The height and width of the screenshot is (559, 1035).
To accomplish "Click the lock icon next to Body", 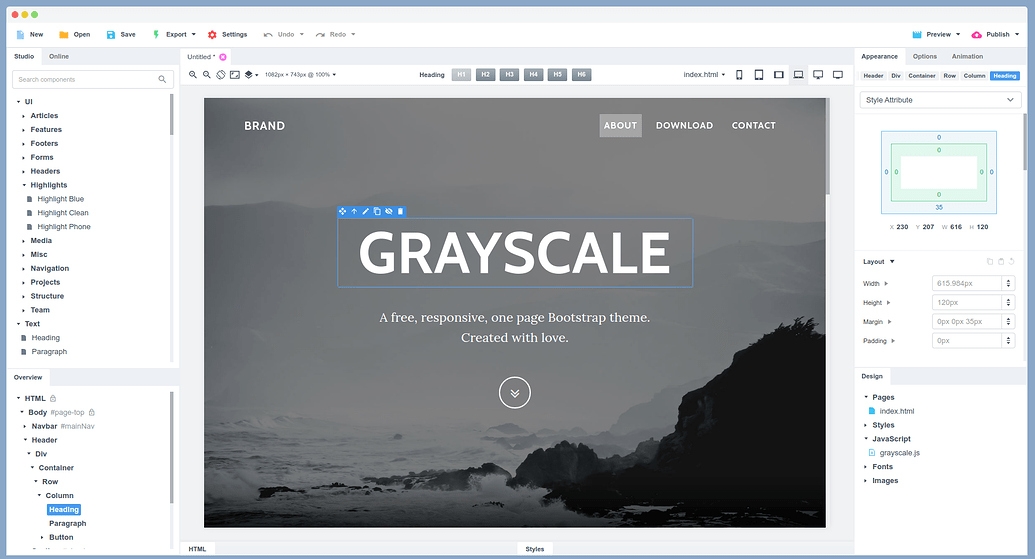I will (x=92, y=412).
